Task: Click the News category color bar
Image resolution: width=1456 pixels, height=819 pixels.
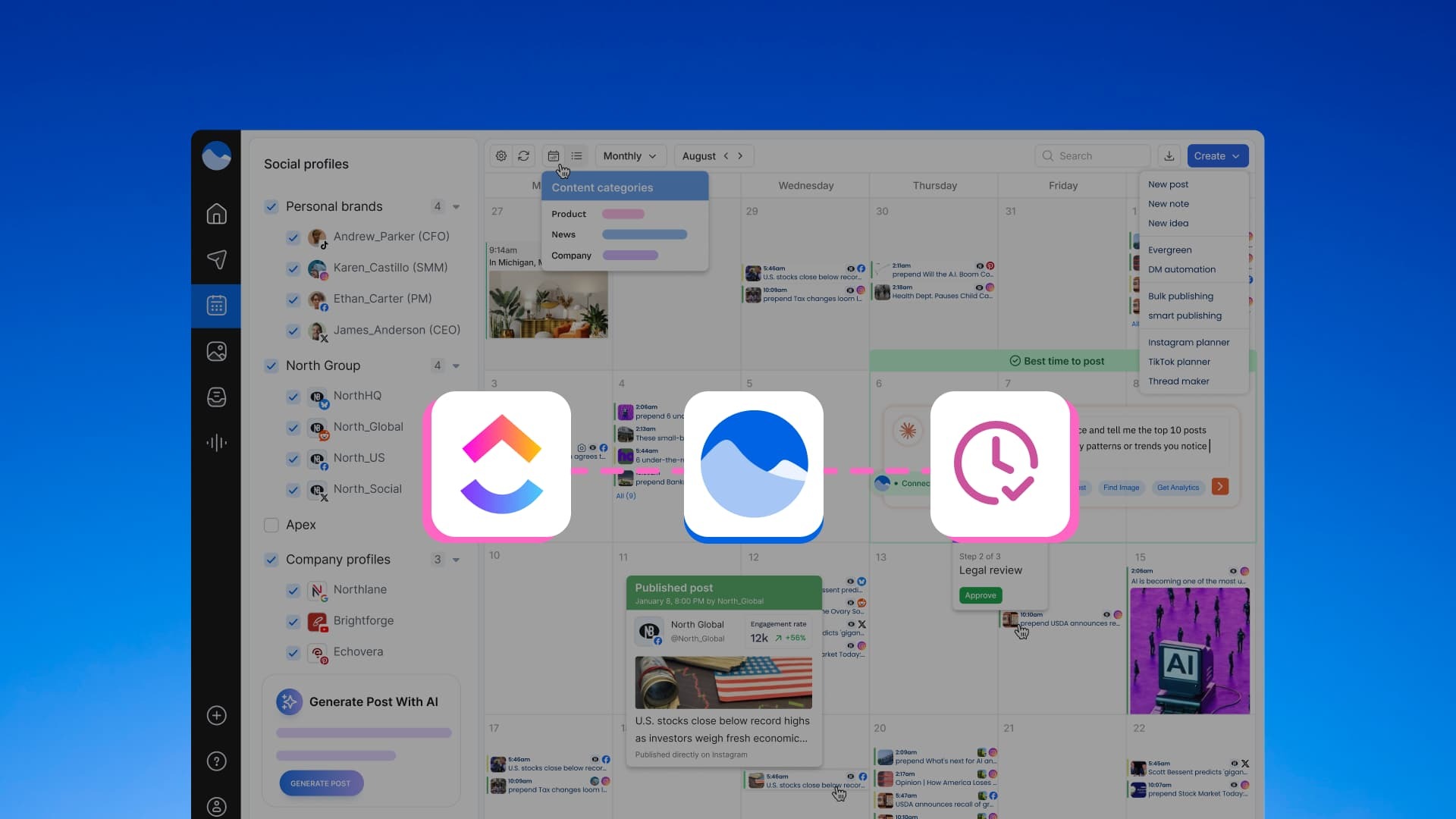Action: click(645, 234)
